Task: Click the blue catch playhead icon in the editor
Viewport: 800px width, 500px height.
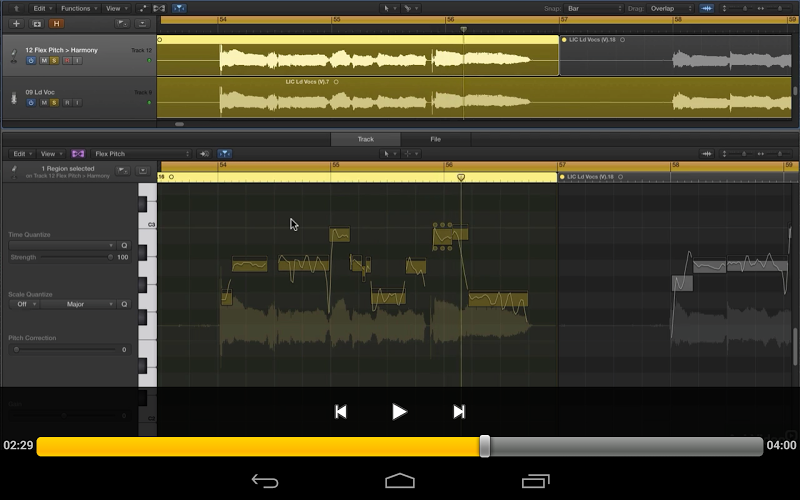Action: click(224, 154)
